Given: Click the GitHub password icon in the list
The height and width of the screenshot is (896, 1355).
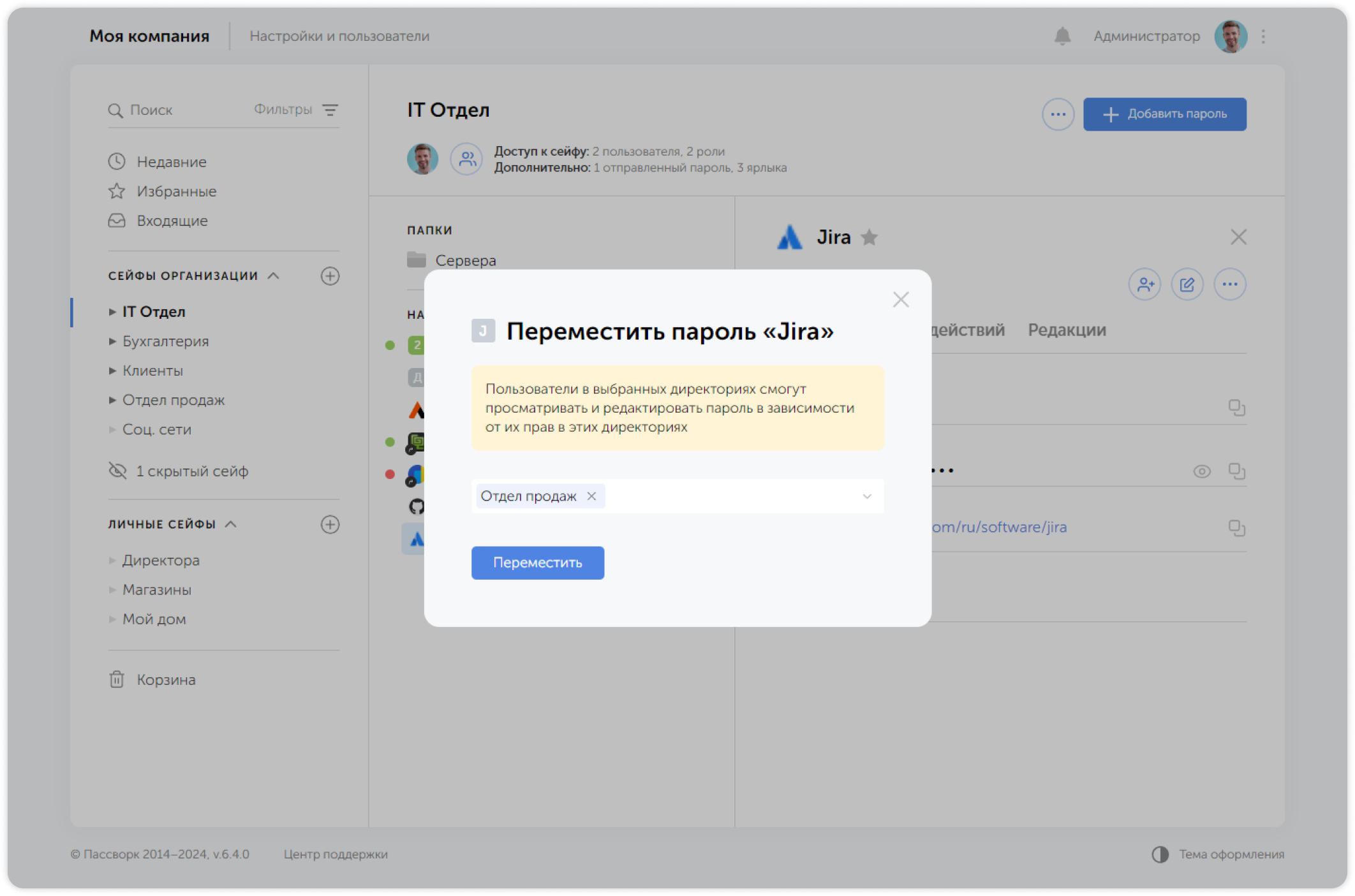Looking at the screenshot, I should [415, 506].
